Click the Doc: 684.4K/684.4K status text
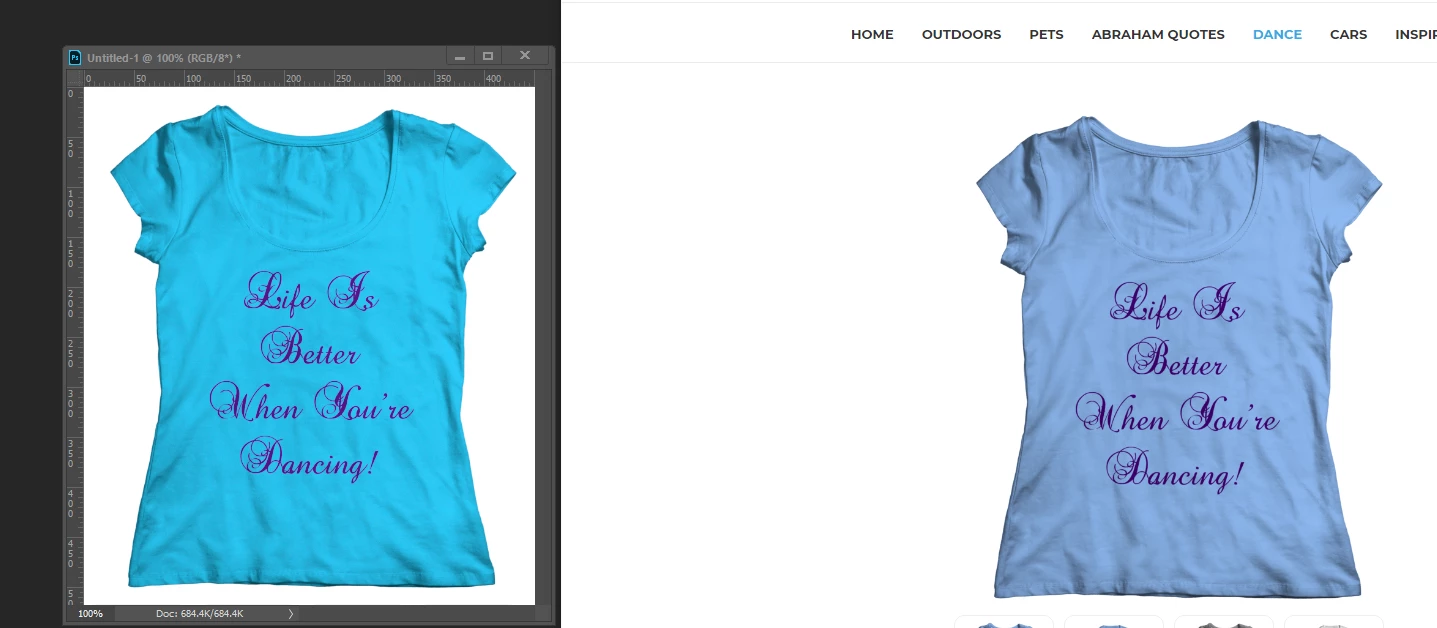Image resolution: width=1437 pixels, height=628 pixels. [200, 613]
